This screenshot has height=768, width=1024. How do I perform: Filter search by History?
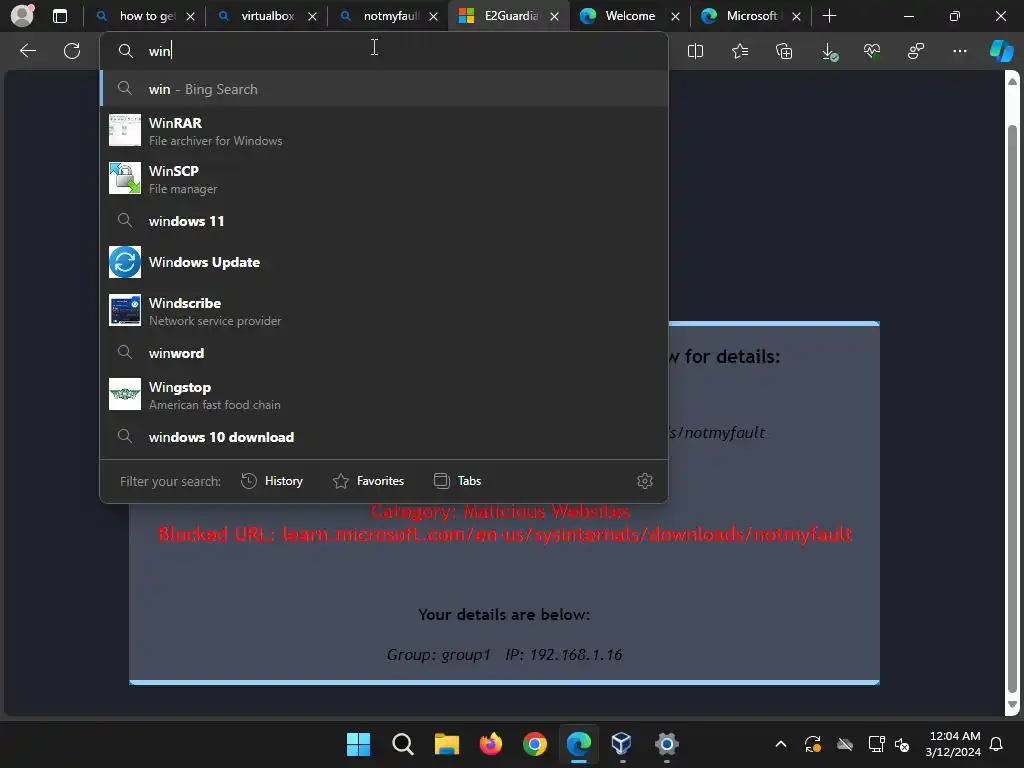(x=272, y=481)
